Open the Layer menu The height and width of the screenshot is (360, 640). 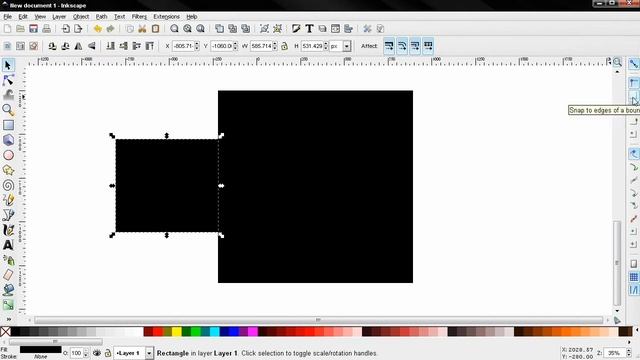point(59,17)
